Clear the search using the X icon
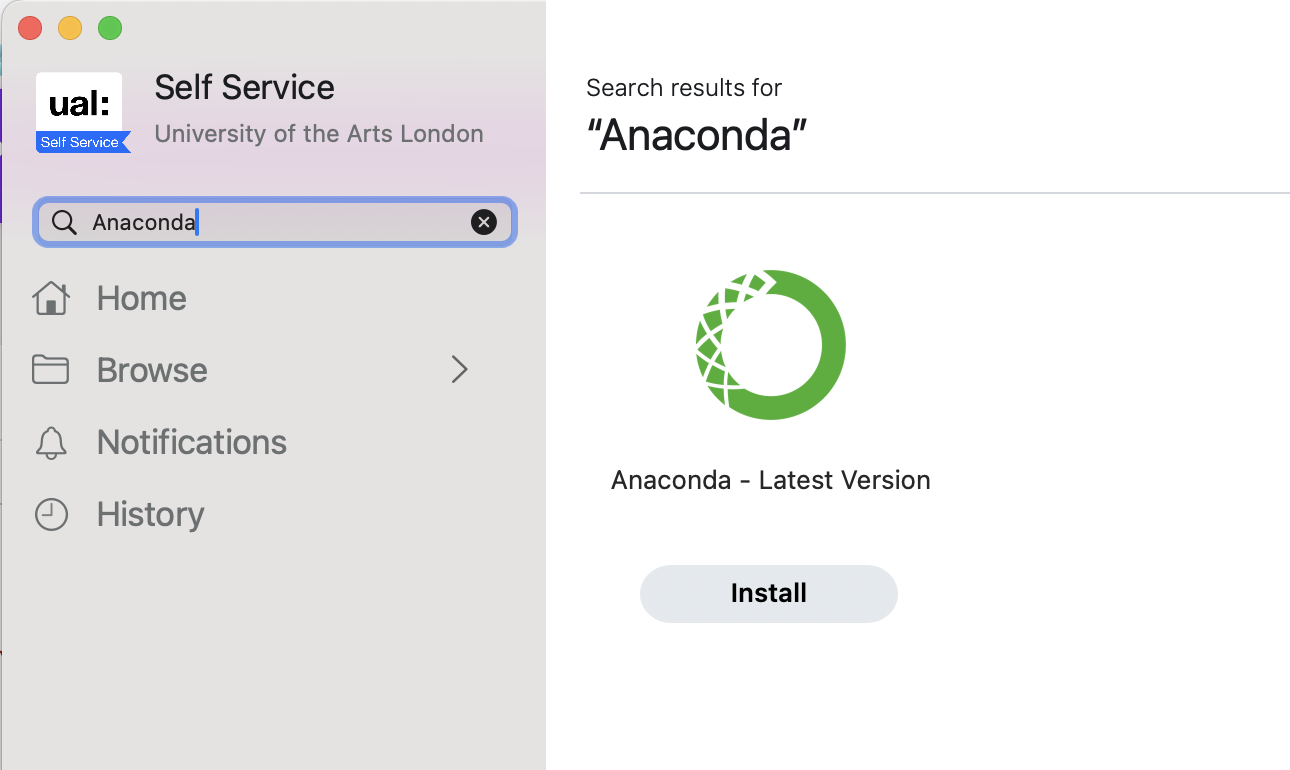The width and height of the screenshot is (1290, 770). (x=485, y=222)
